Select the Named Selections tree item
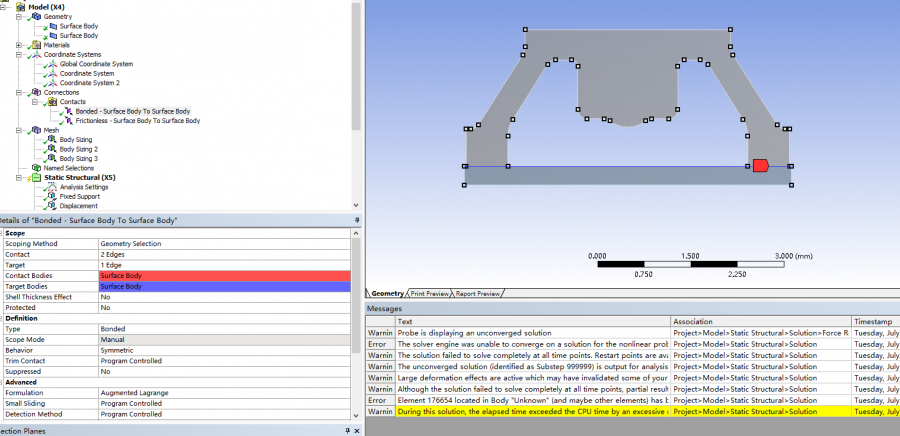 click(x=69, y=168)
